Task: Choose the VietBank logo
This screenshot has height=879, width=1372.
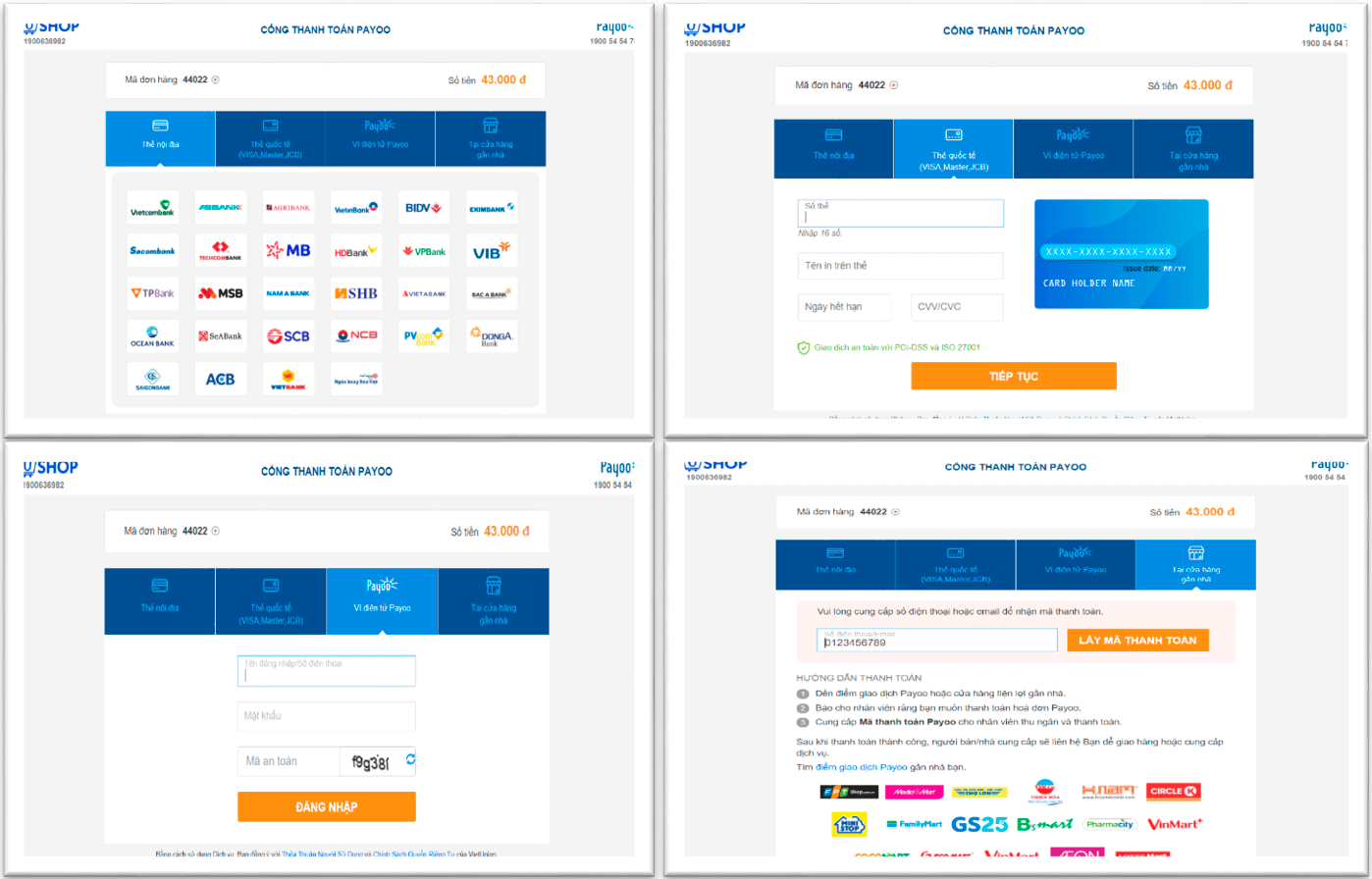Action: [x=289, y=379]
